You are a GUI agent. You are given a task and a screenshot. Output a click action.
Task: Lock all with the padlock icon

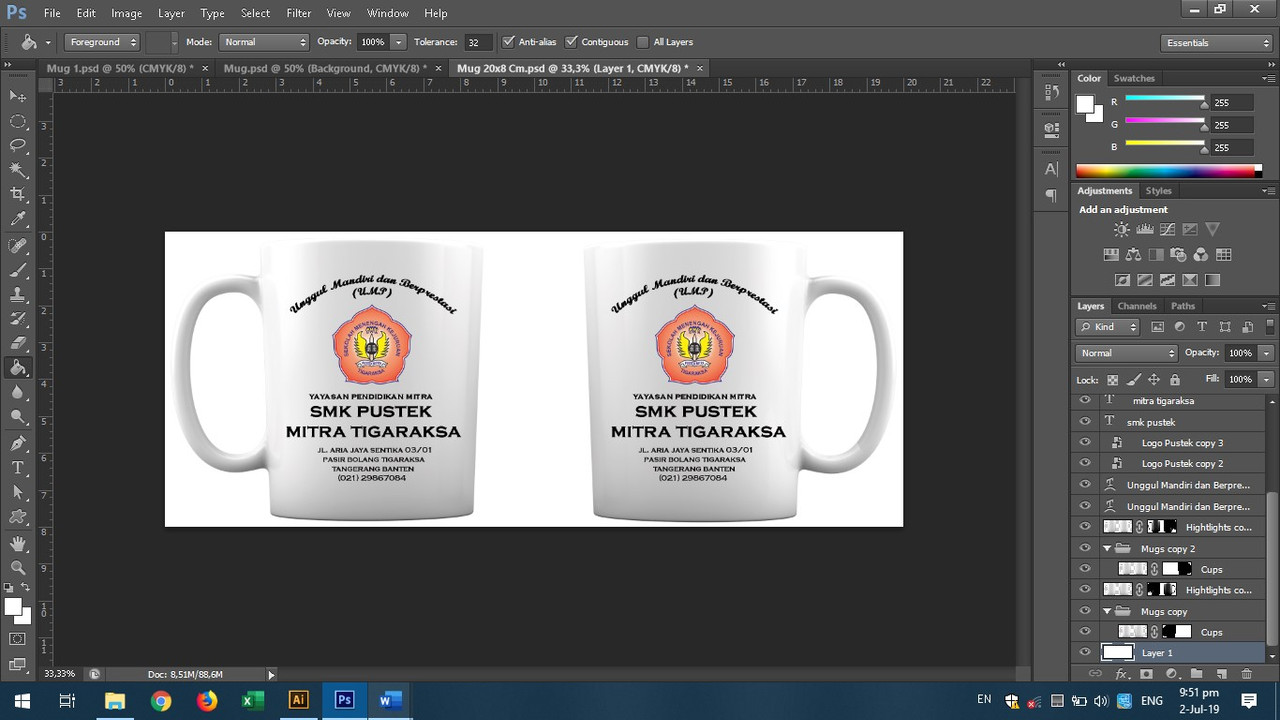tap(1175, 380)
